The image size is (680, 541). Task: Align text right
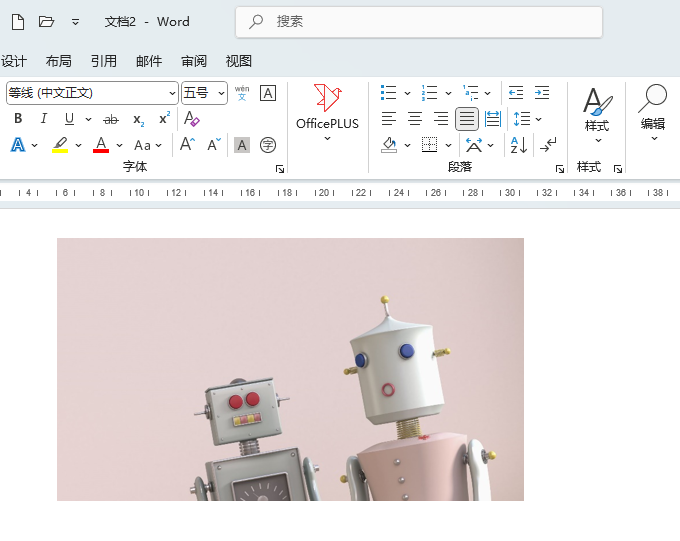pos(441,119)
